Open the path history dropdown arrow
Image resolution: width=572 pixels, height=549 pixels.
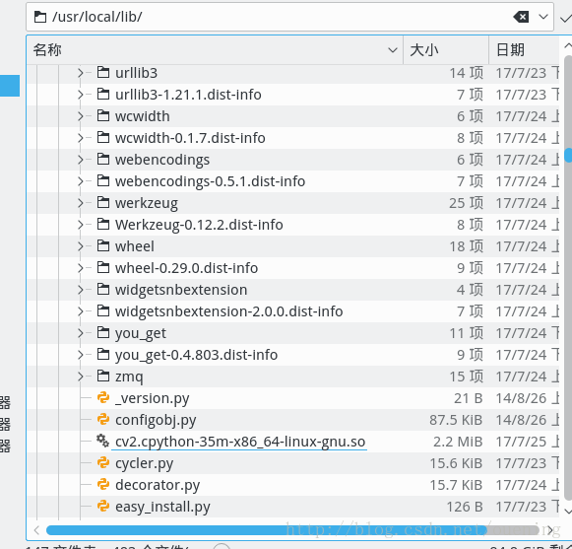[544, 17]
